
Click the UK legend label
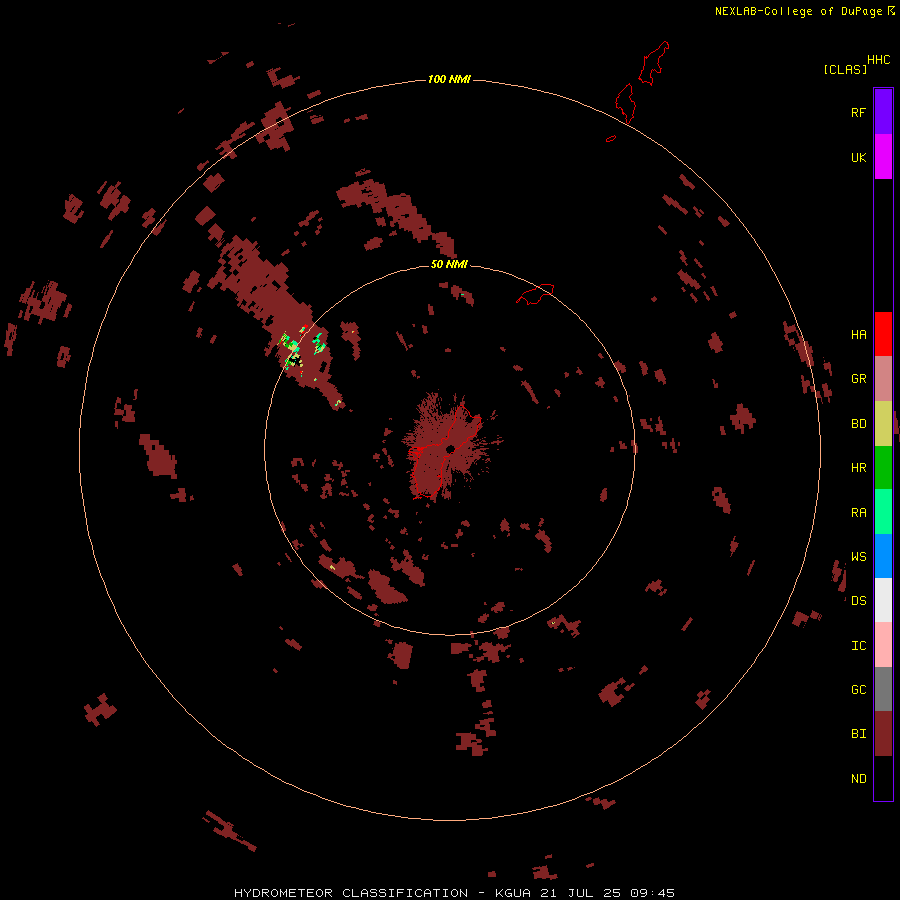coord(858,157)
